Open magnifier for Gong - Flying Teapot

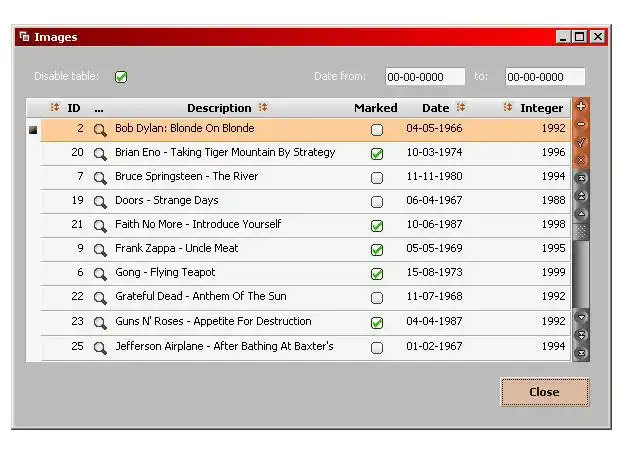point(100,274)
